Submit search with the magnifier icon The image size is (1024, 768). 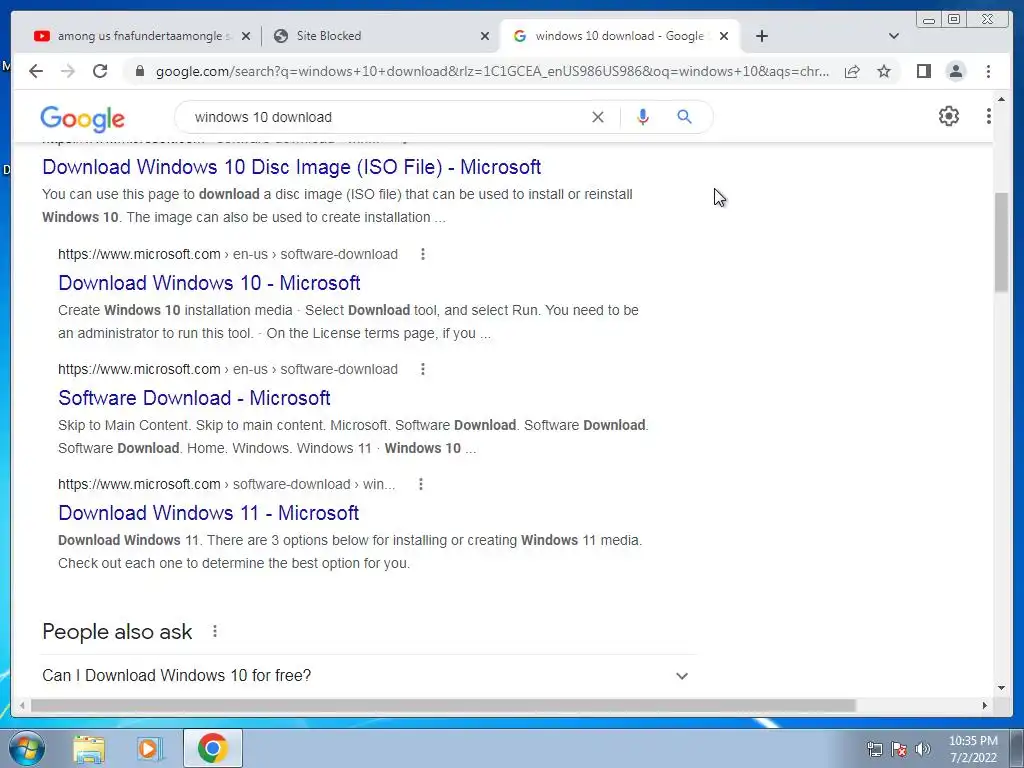click(x=684, y=117)
